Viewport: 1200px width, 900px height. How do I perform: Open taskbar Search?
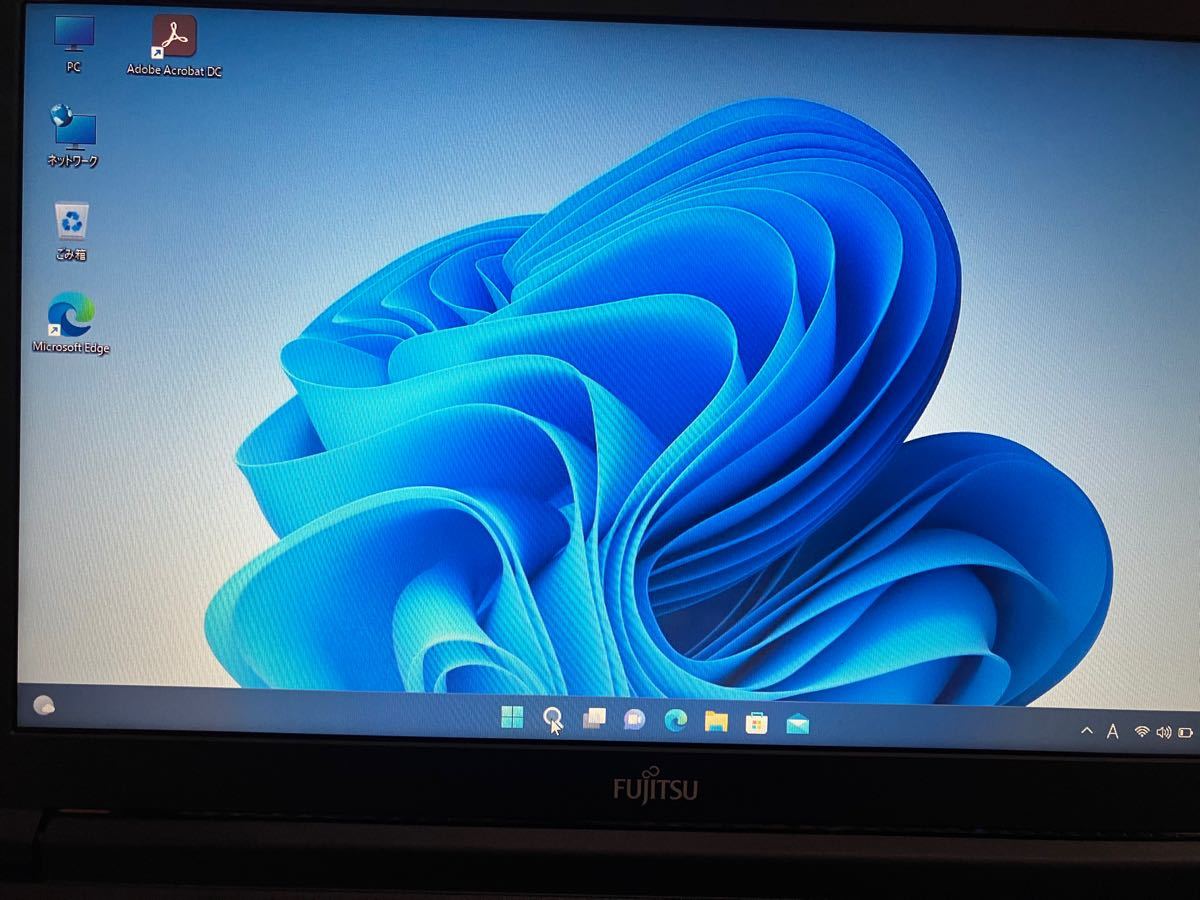click(552, 717)
